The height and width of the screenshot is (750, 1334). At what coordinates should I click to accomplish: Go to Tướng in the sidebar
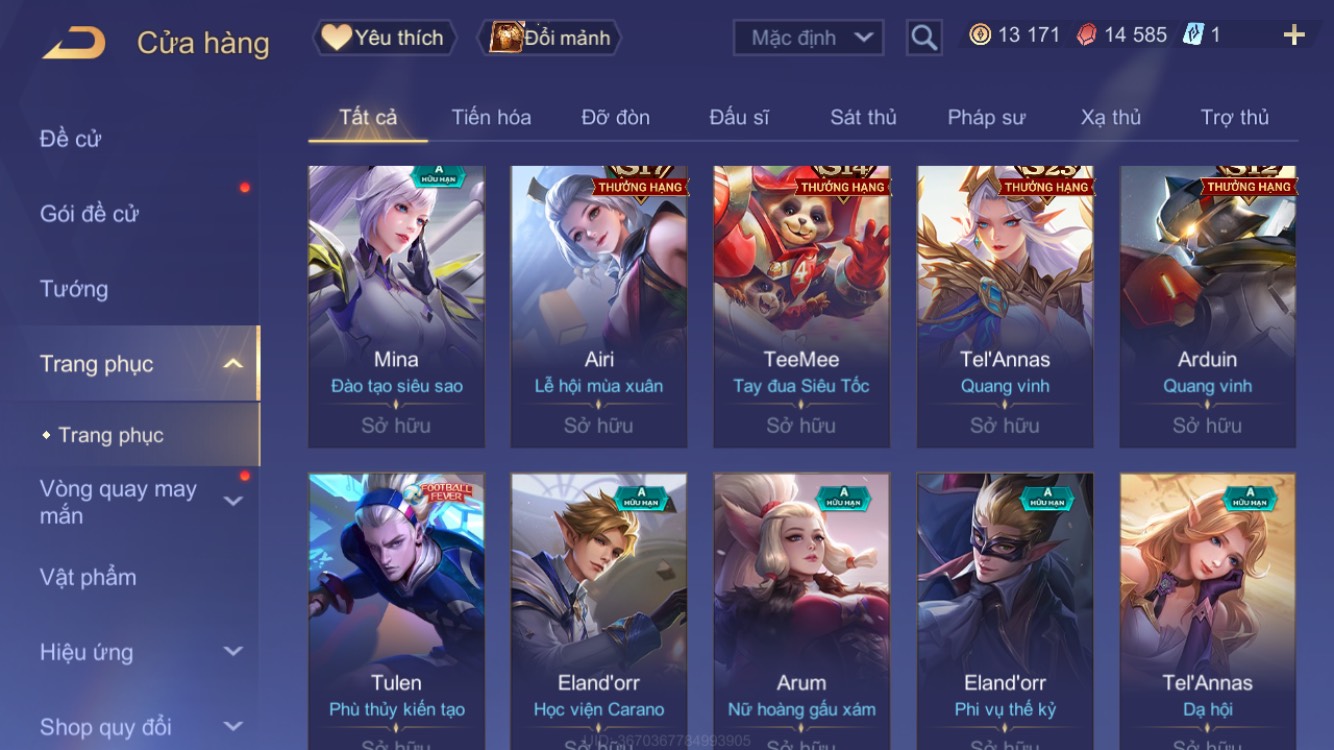[x=74, y=289]
